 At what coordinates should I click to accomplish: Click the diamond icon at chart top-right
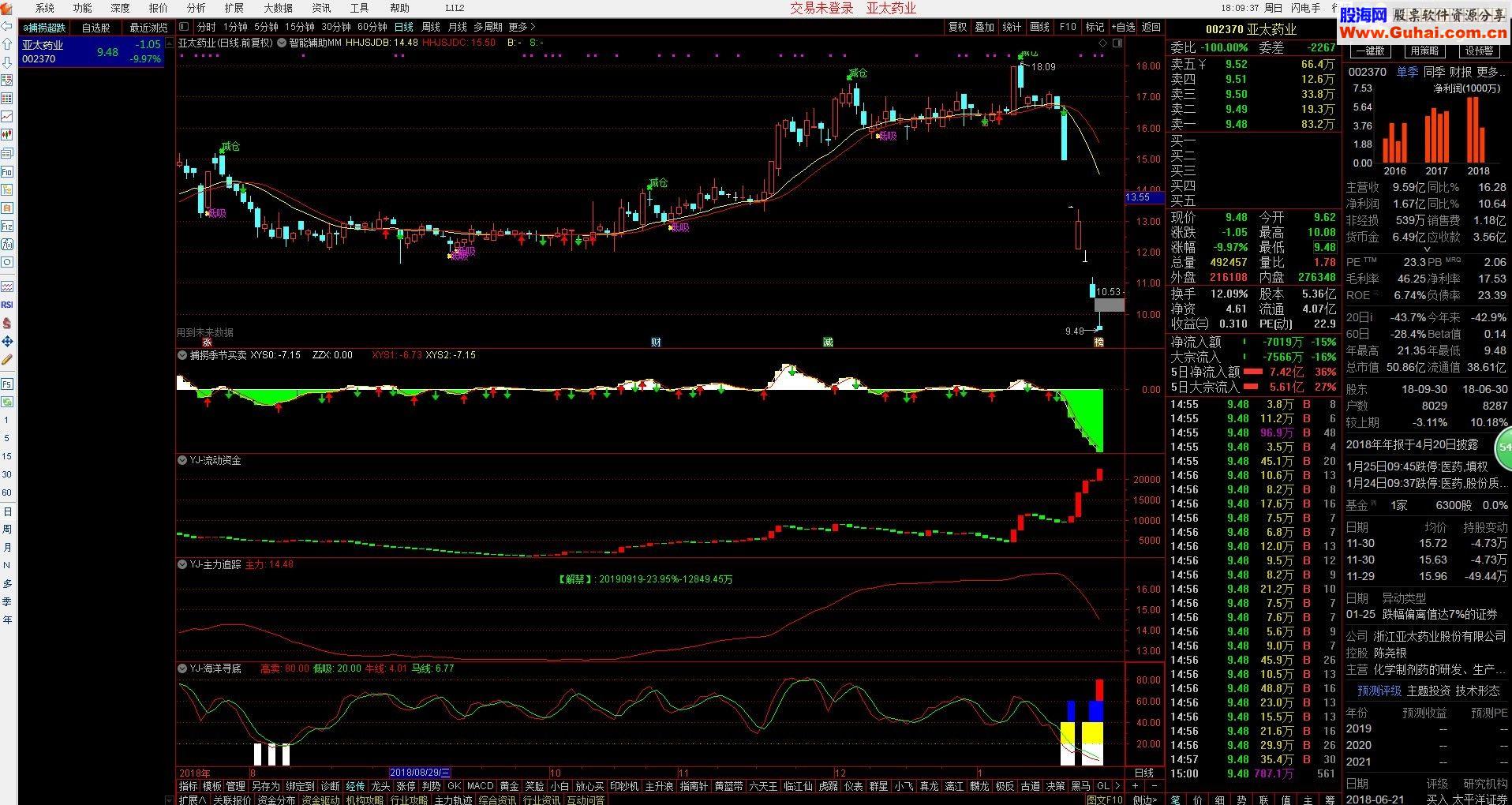pos(1103,43)
